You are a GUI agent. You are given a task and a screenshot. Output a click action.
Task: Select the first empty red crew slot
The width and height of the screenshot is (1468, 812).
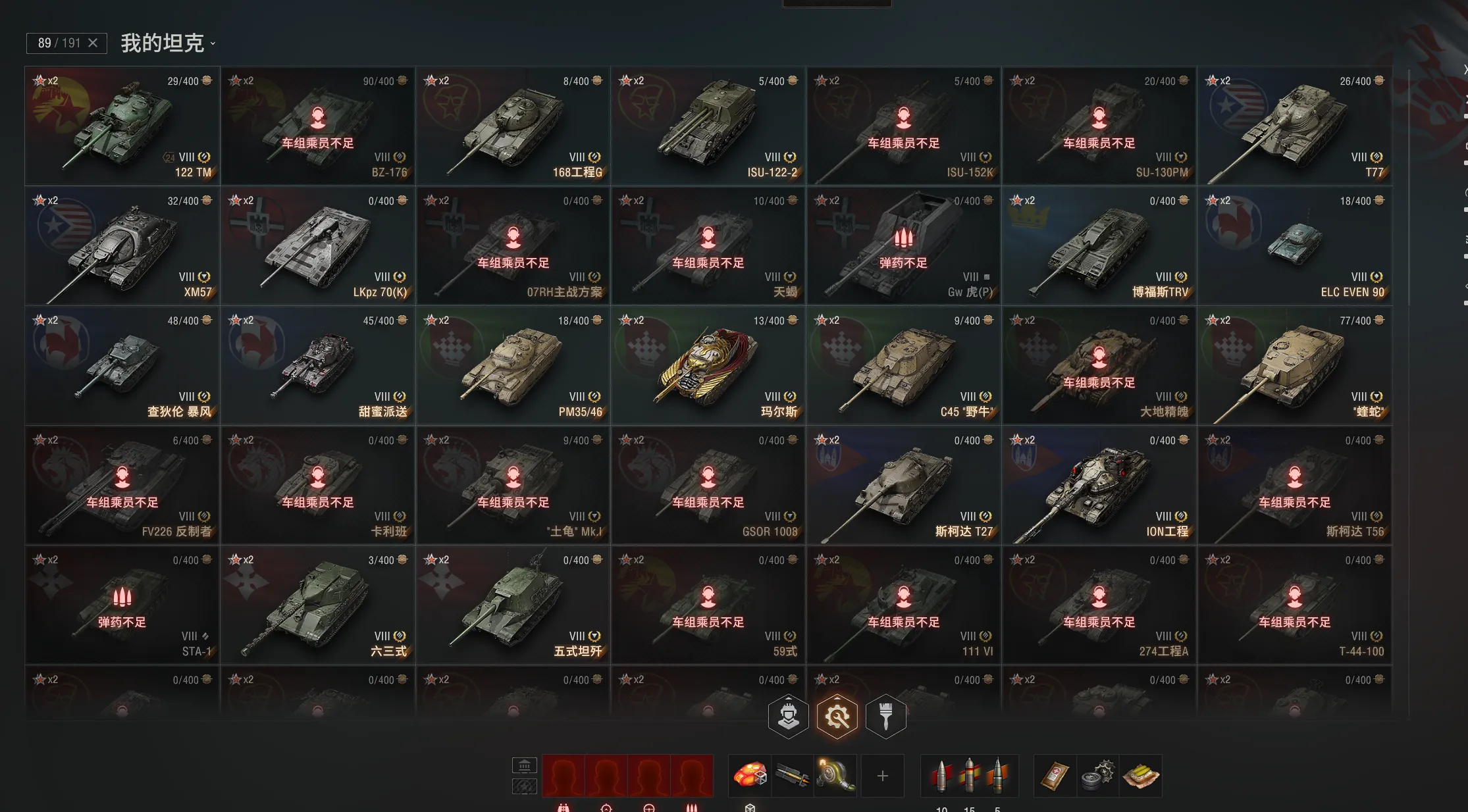(x=564, y=776)
